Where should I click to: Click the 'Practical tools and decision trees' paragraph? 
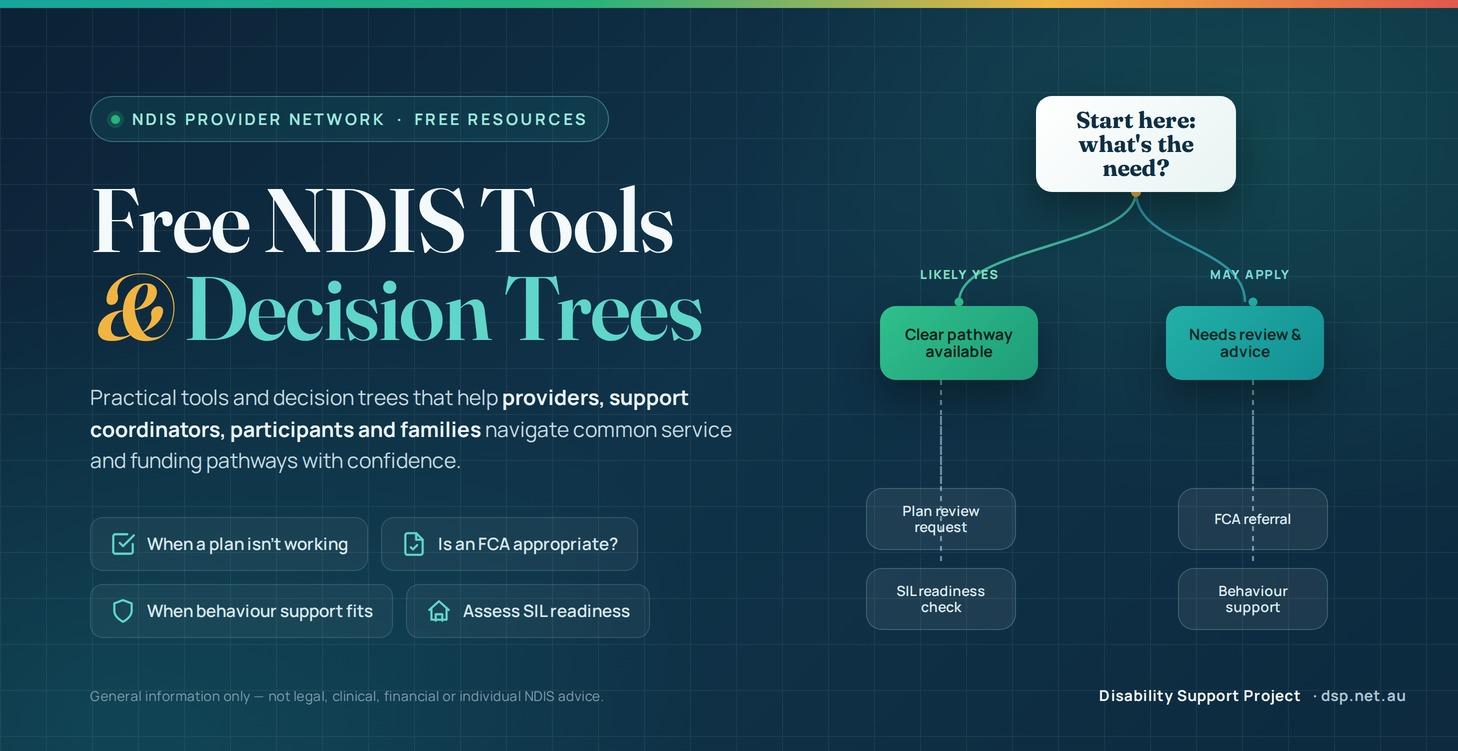(x=411, y=429)
